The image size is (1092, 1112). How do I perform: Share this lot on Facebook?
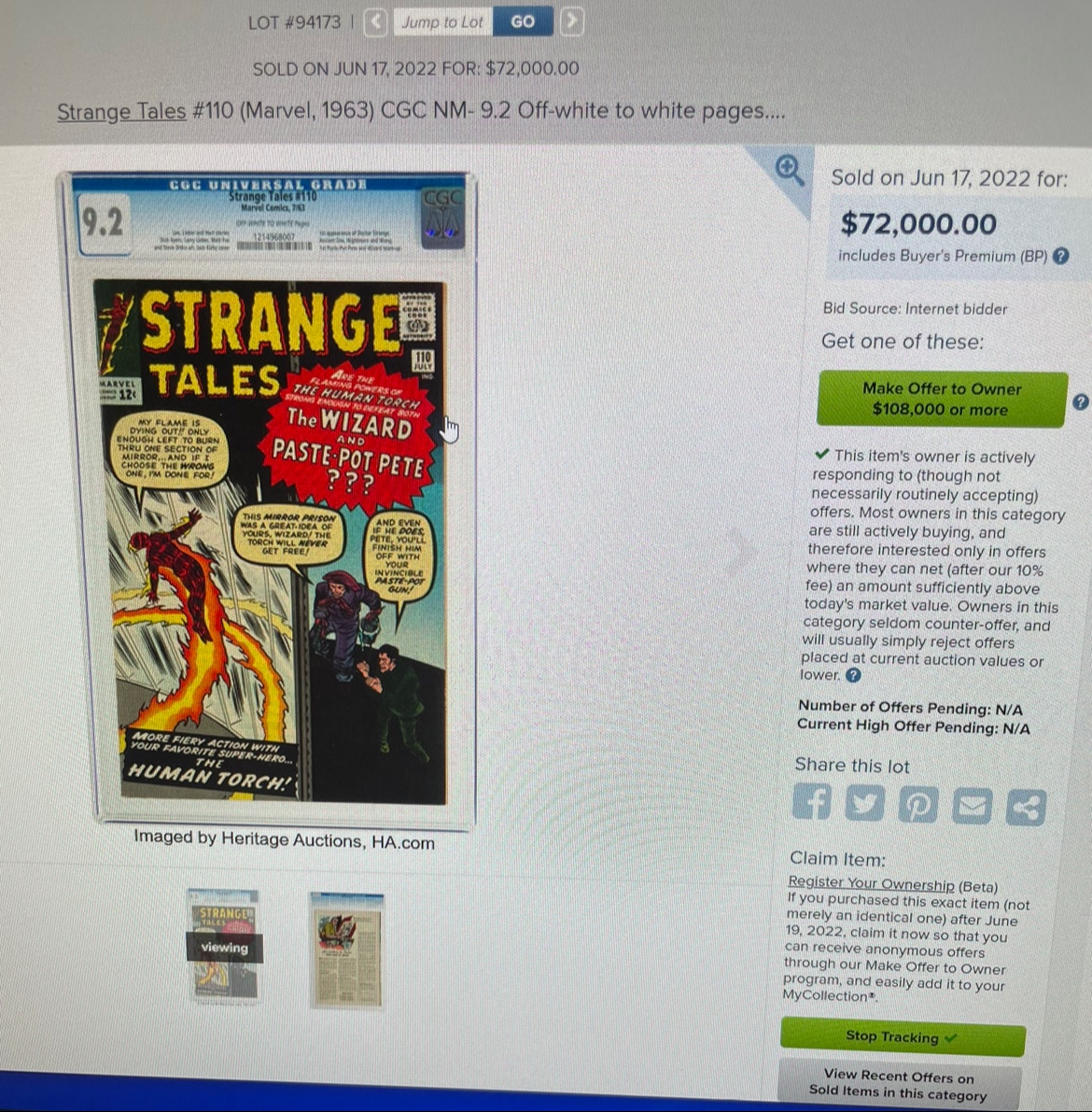pos(812,802)
